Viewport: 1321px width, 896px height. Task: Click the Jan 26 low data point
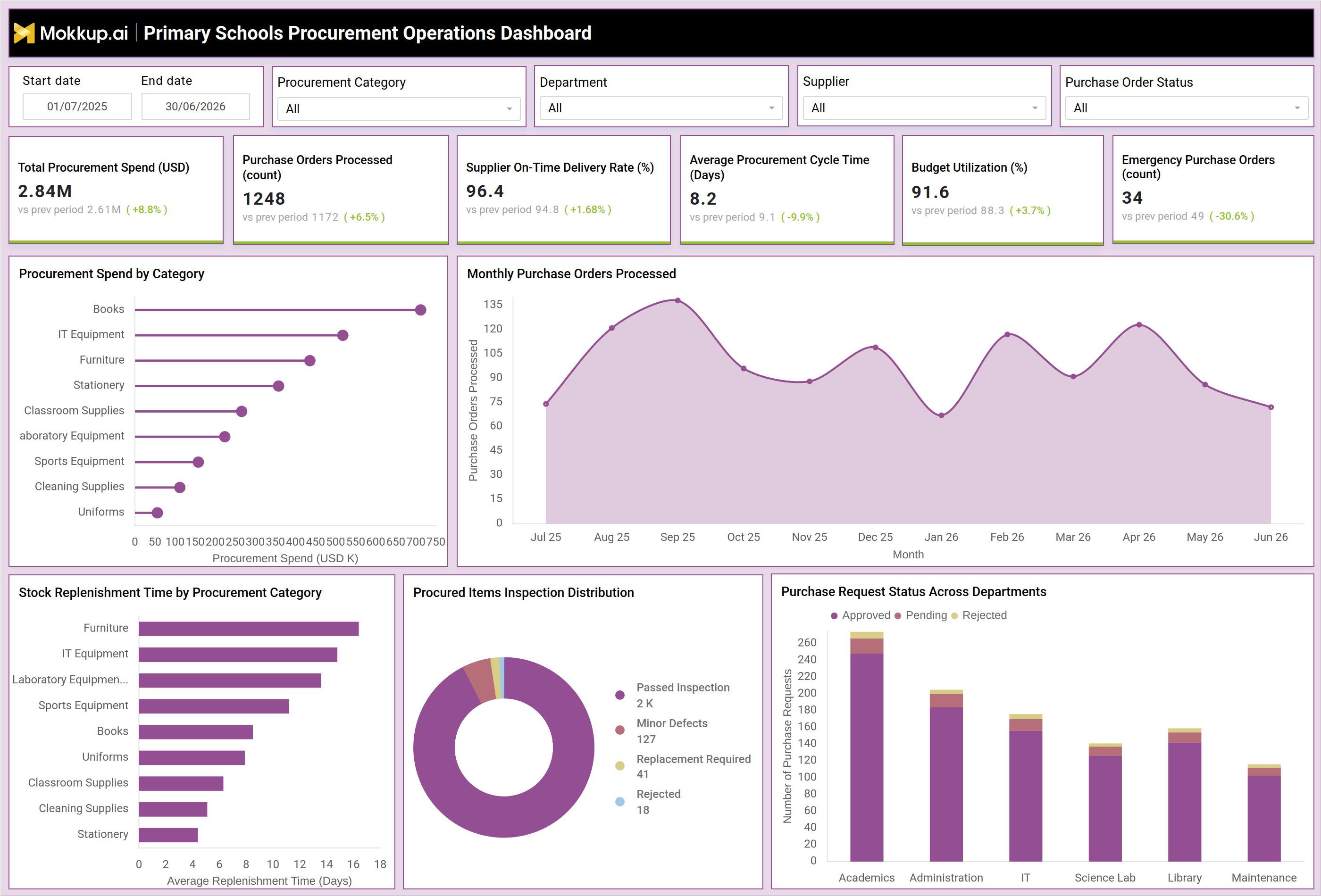click(941, 415)
